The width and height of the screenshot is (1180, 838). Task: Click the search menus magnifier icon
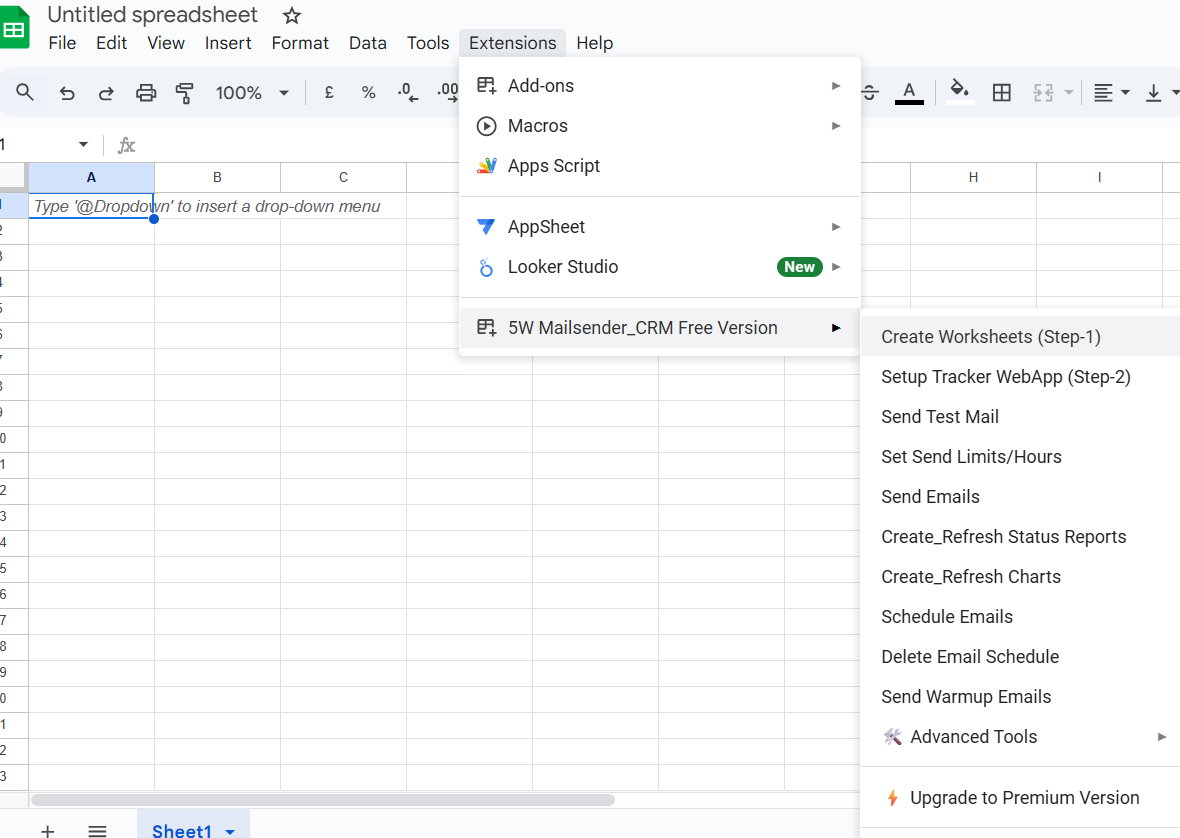click(x=25, y=93)
